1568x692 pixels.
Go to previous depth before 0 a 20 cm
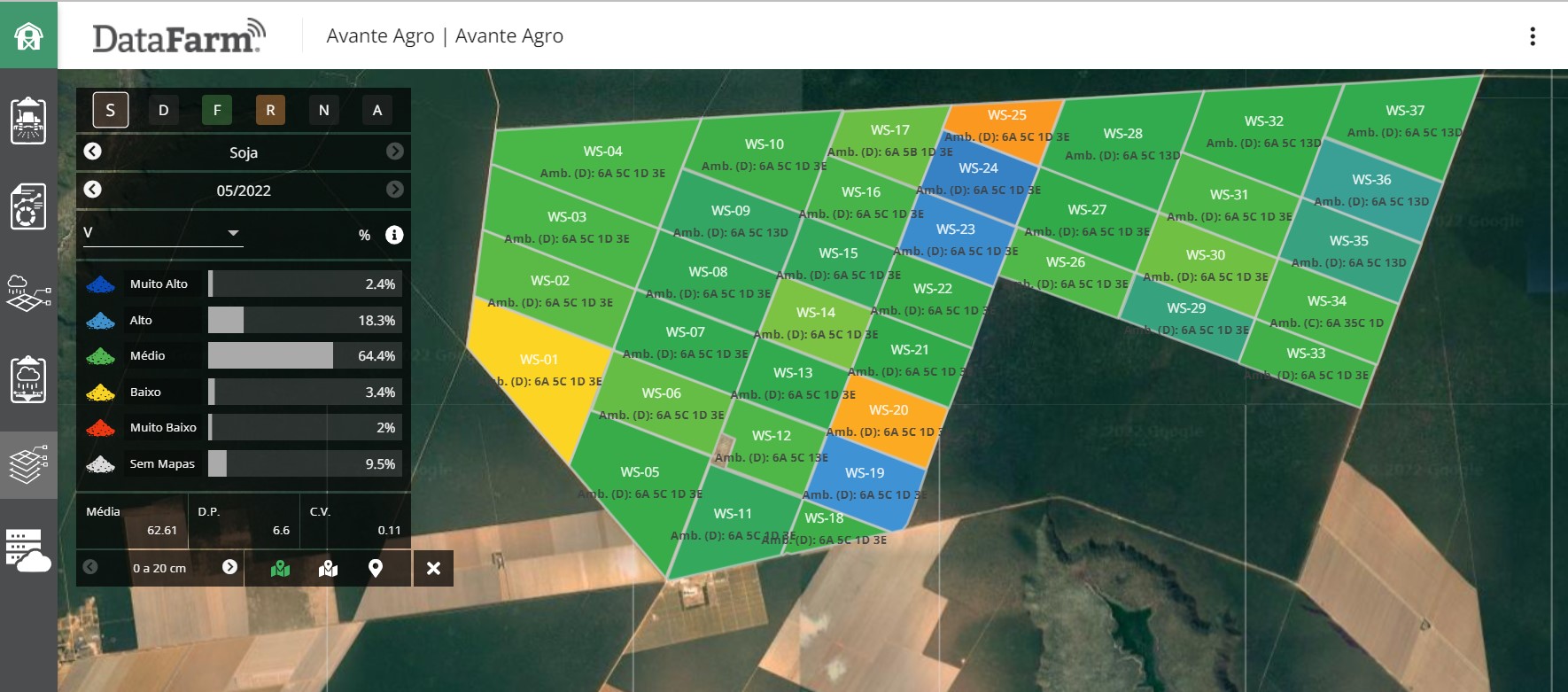pos(90,567)
